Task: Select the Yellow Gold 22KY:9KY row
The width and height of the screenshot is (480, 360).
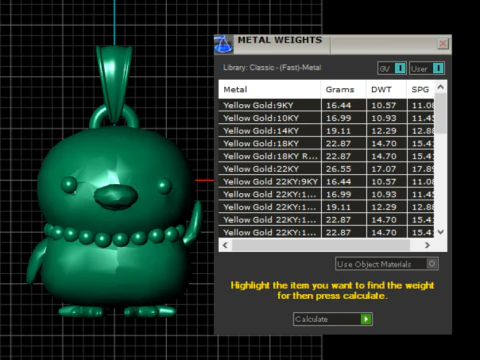Action: 326,182
